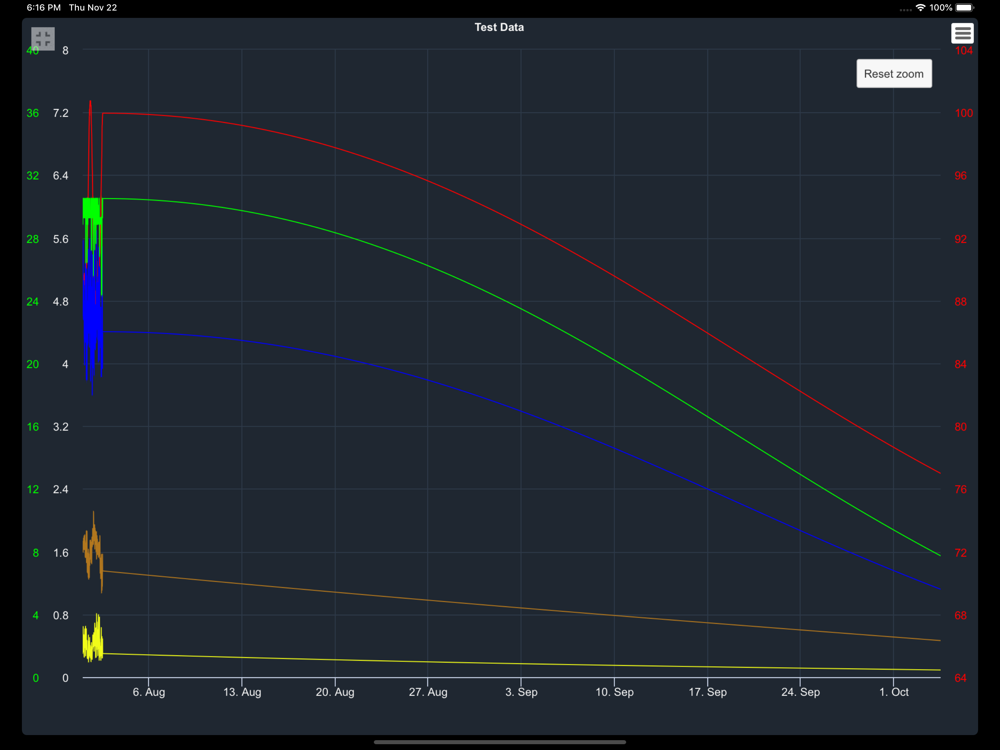Screen dimensions: 1000x750
Task: Click the green data series line
Action: tap(521, 309)
